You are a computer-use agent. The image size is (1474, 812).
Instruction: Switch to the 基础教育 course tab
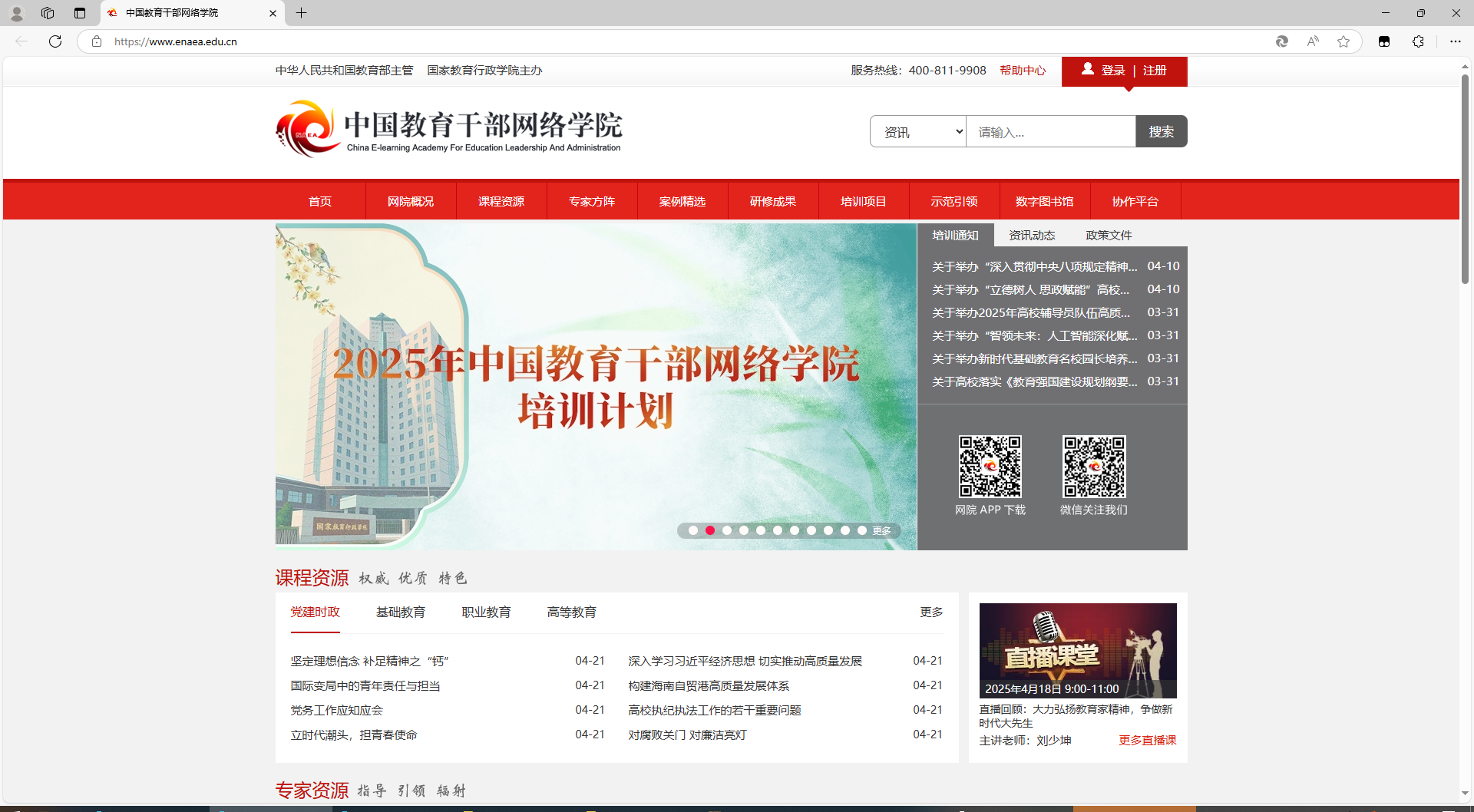pyautogui.click(x=401, y=612)
